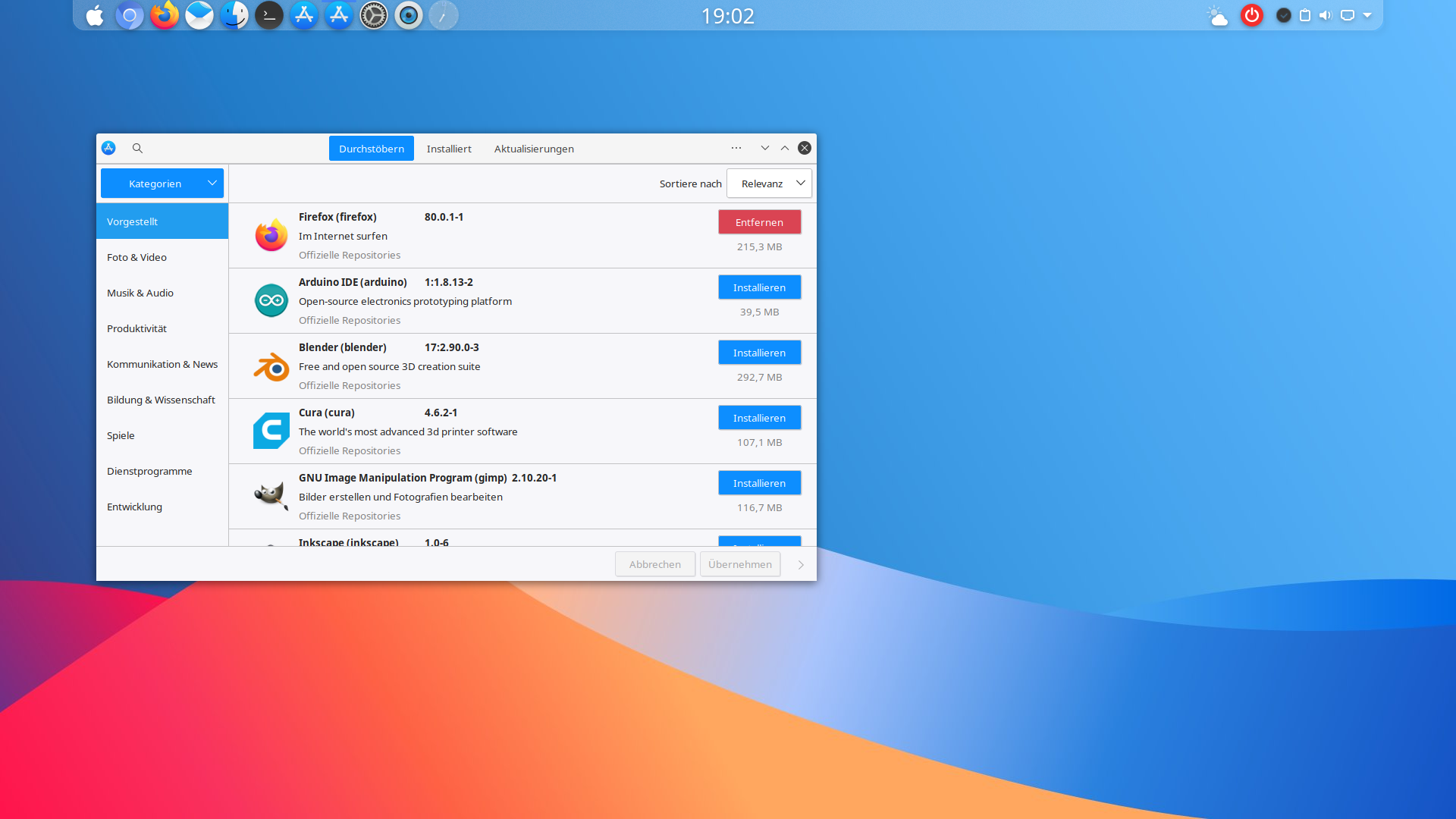Click the Firefox app icon in list
Image resolution: width=1456 pixels, height=819 pixels.
click(271, 235)
